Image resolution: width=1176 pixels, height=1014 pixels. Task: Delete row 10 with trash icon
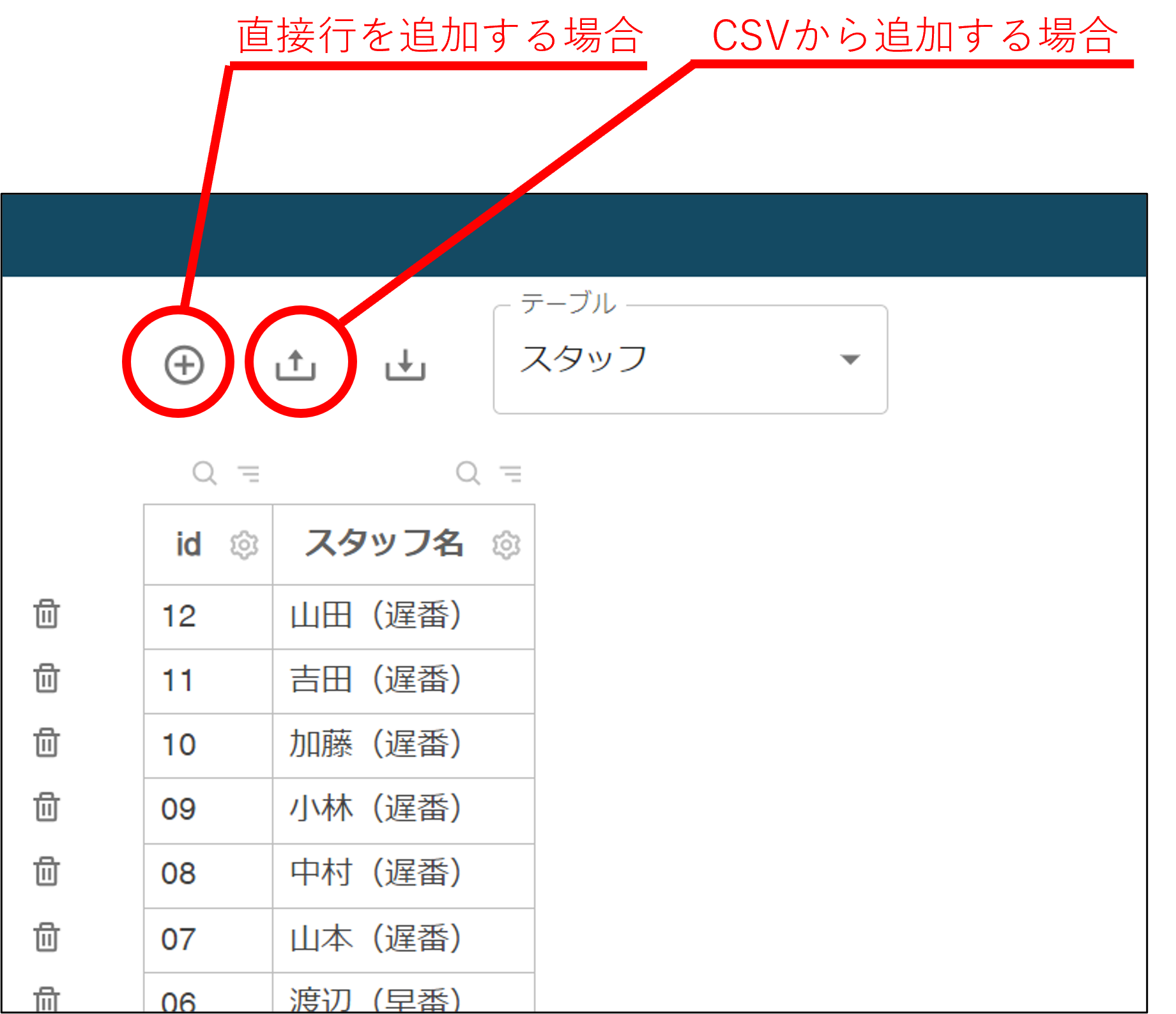47,742
